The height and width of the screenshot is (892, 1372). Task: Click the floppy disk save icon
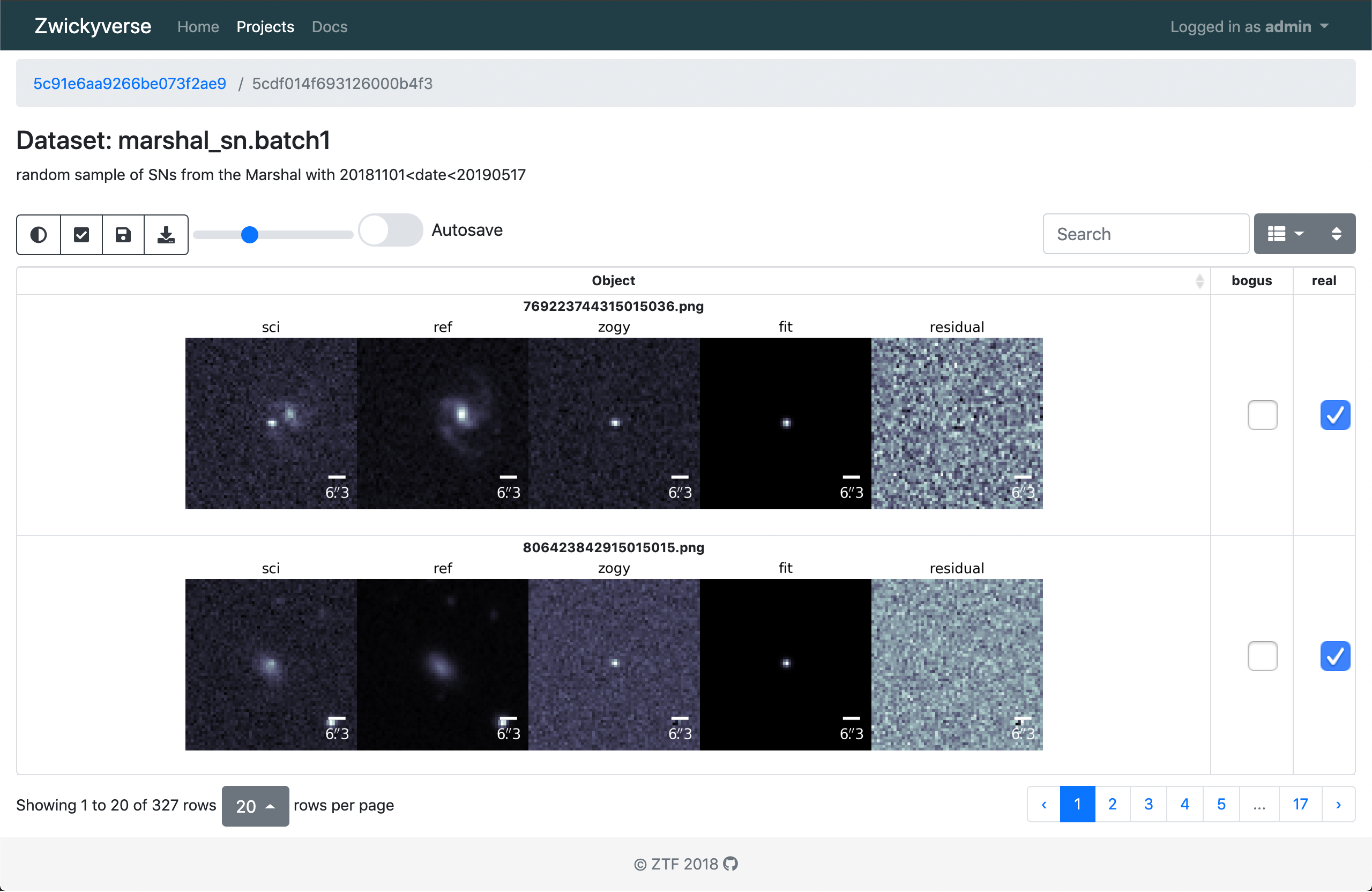[123, 235]
